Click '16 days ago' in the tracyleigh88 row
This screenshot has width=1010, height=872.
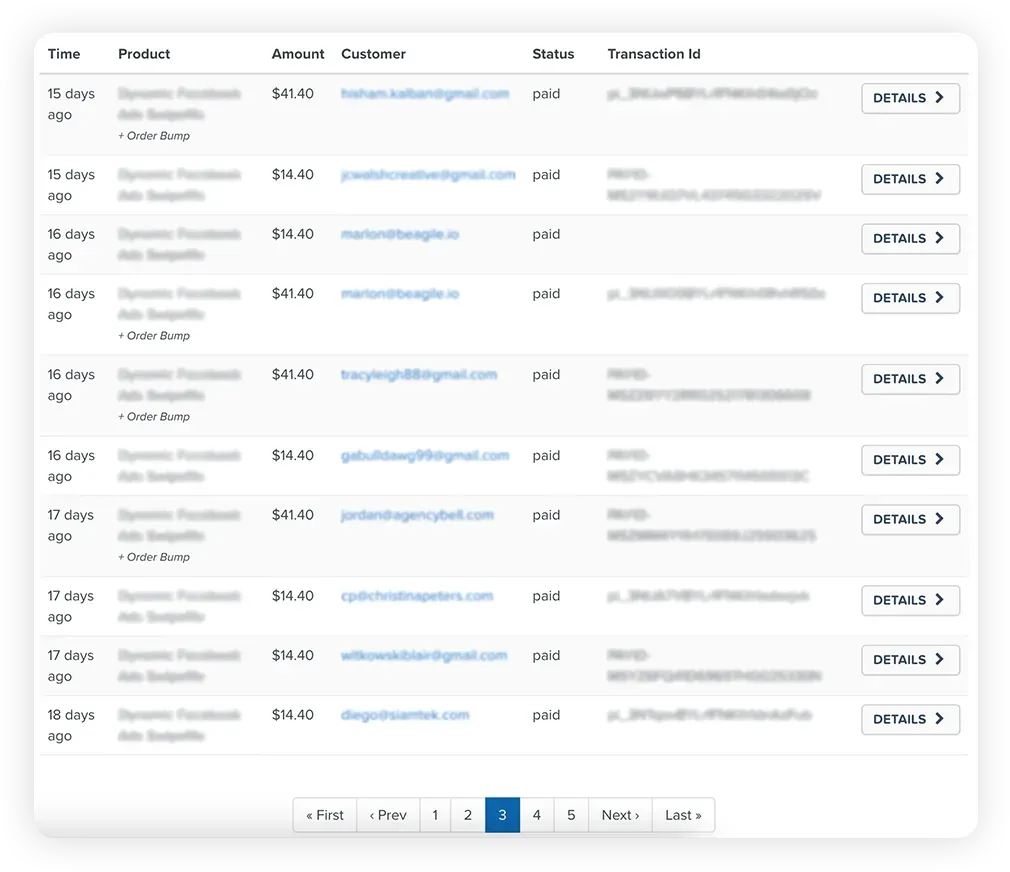pyautogui.click(x=71, y=384)
